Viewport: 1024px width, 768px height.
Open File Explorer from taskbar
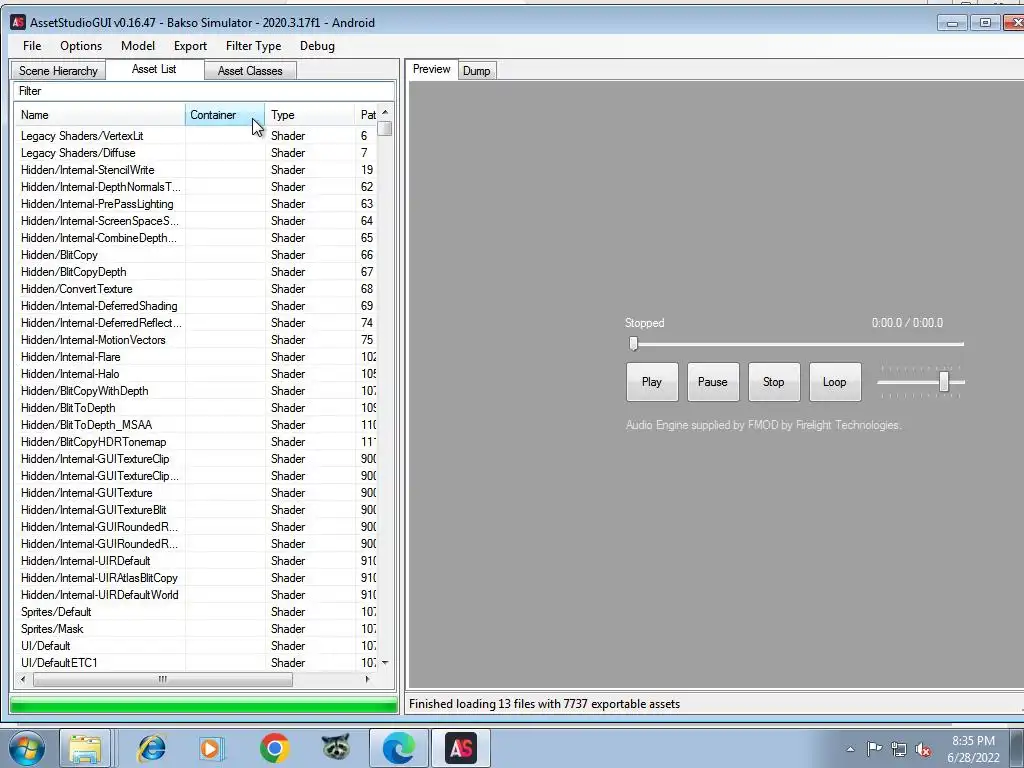click(86, 748)
